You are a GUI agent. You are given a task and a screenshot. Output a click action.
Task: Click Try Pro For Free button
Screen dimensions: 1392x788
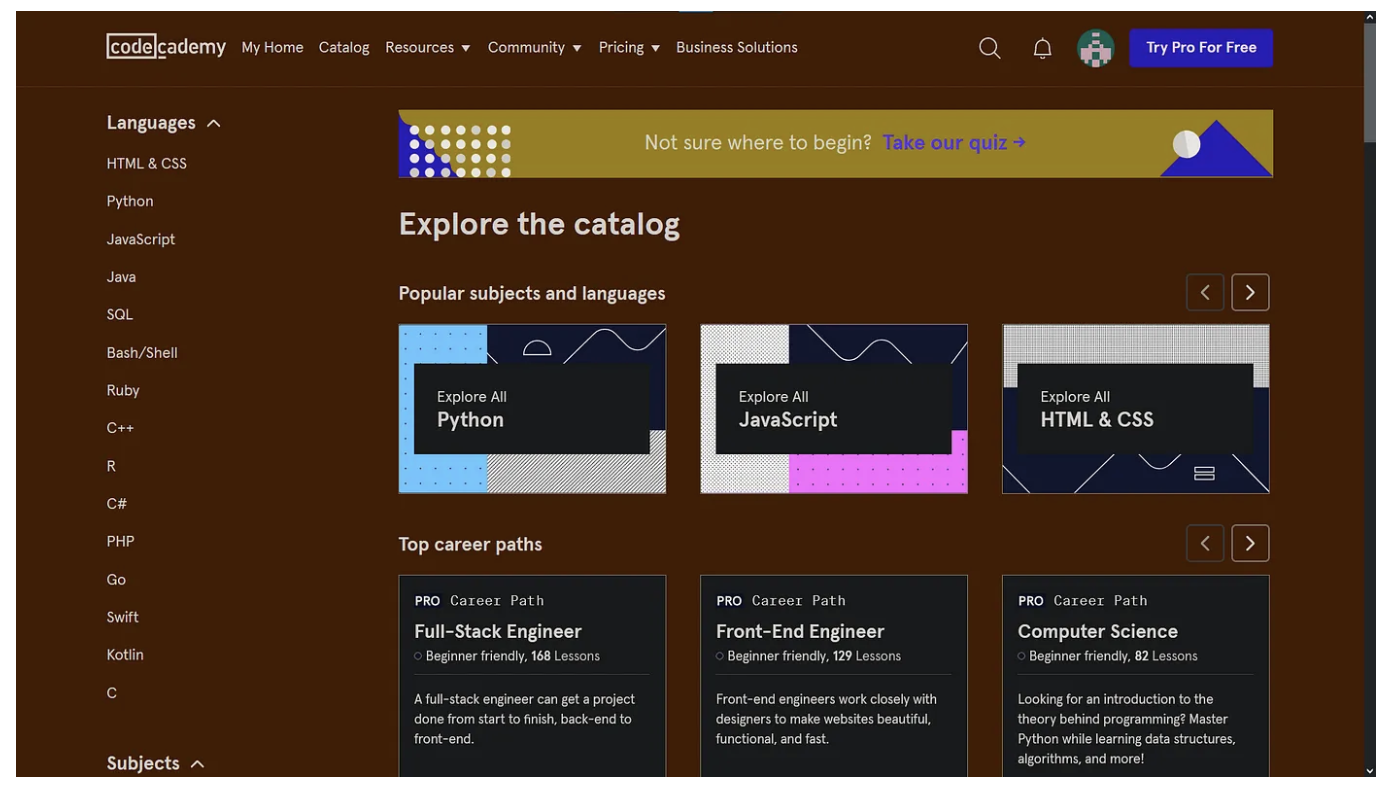(1201, 48)
